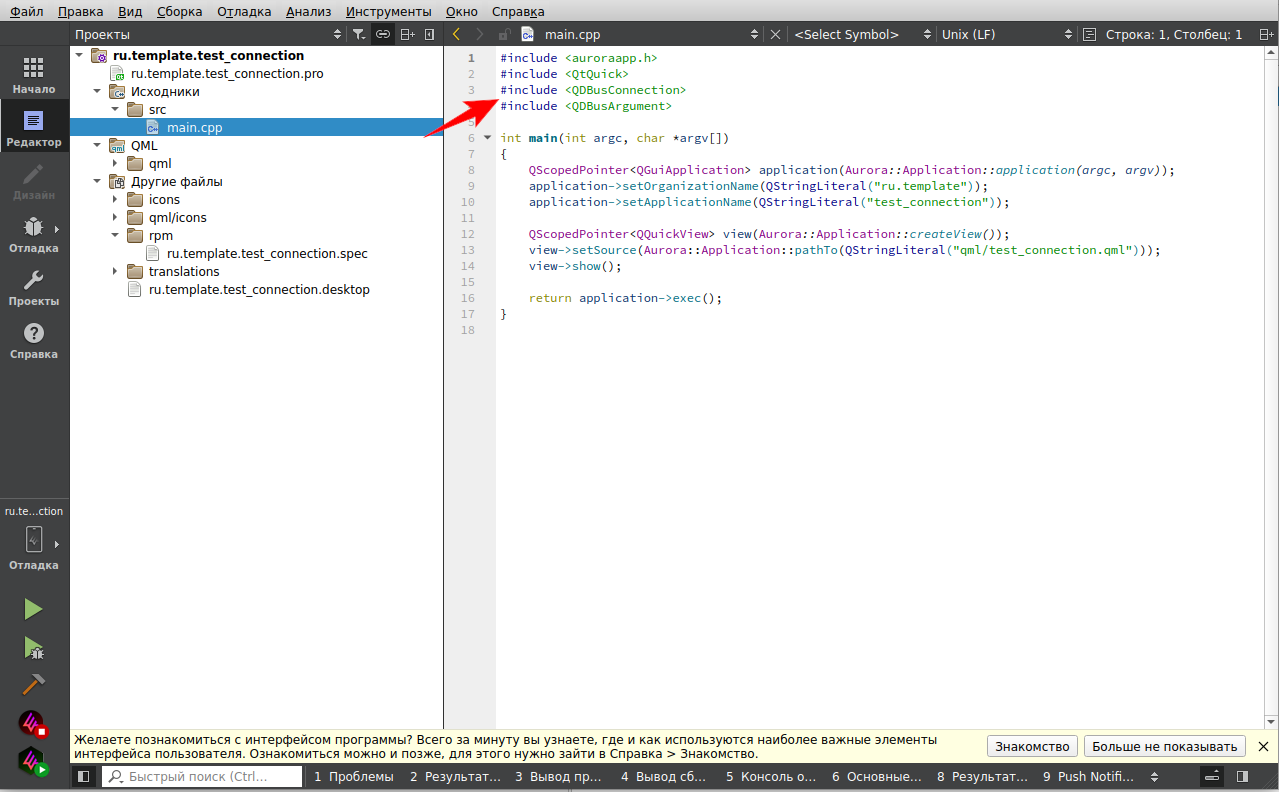The height and width of the screenshot is (792, 1279).
Task: Toggle the right sidebar button in status bar
Action: pyautogui.click(x=1242, y=776)
